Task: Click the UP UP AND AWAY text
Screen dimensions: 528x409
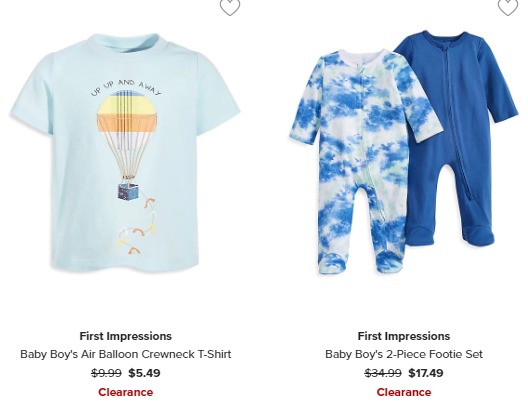Action: (126, 87)
